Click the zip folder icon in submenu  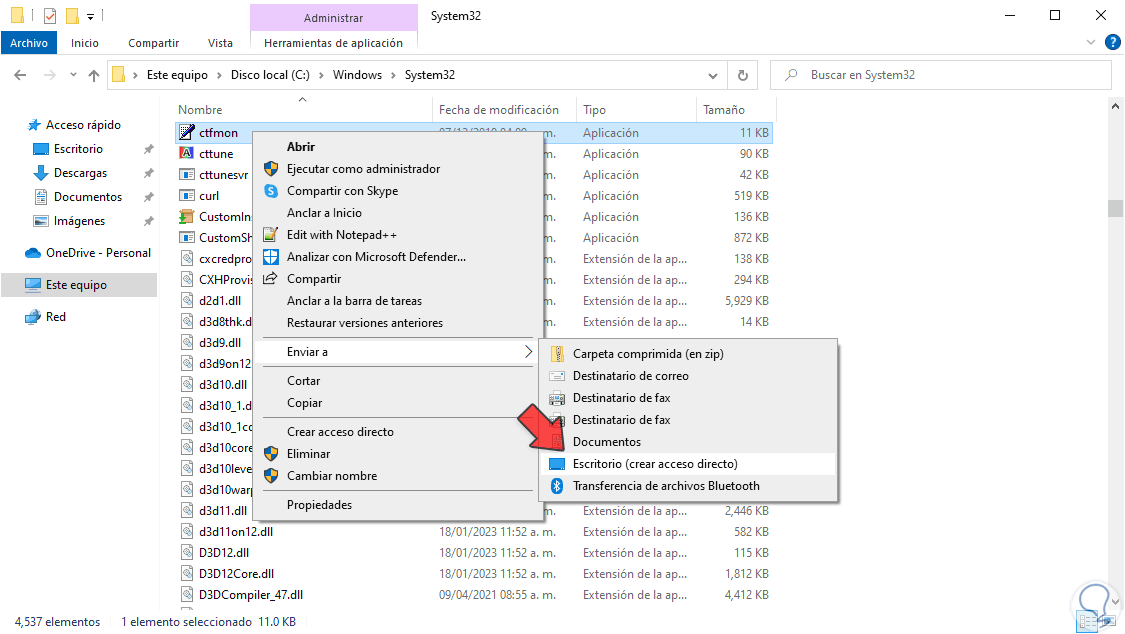click(557, 354)
